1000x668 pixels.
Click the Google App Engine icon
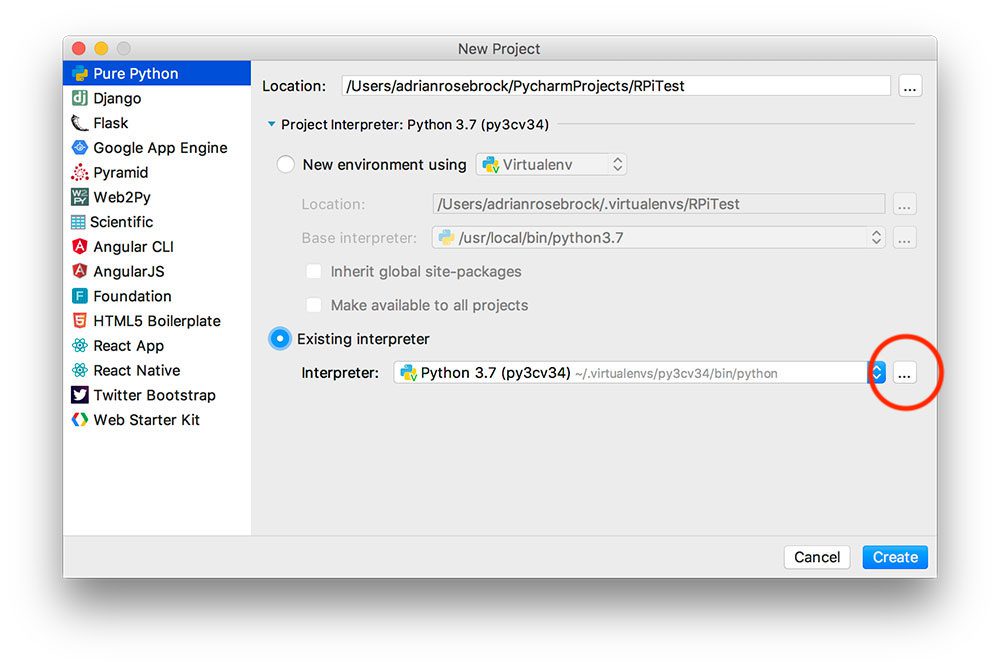click(80, 147)
